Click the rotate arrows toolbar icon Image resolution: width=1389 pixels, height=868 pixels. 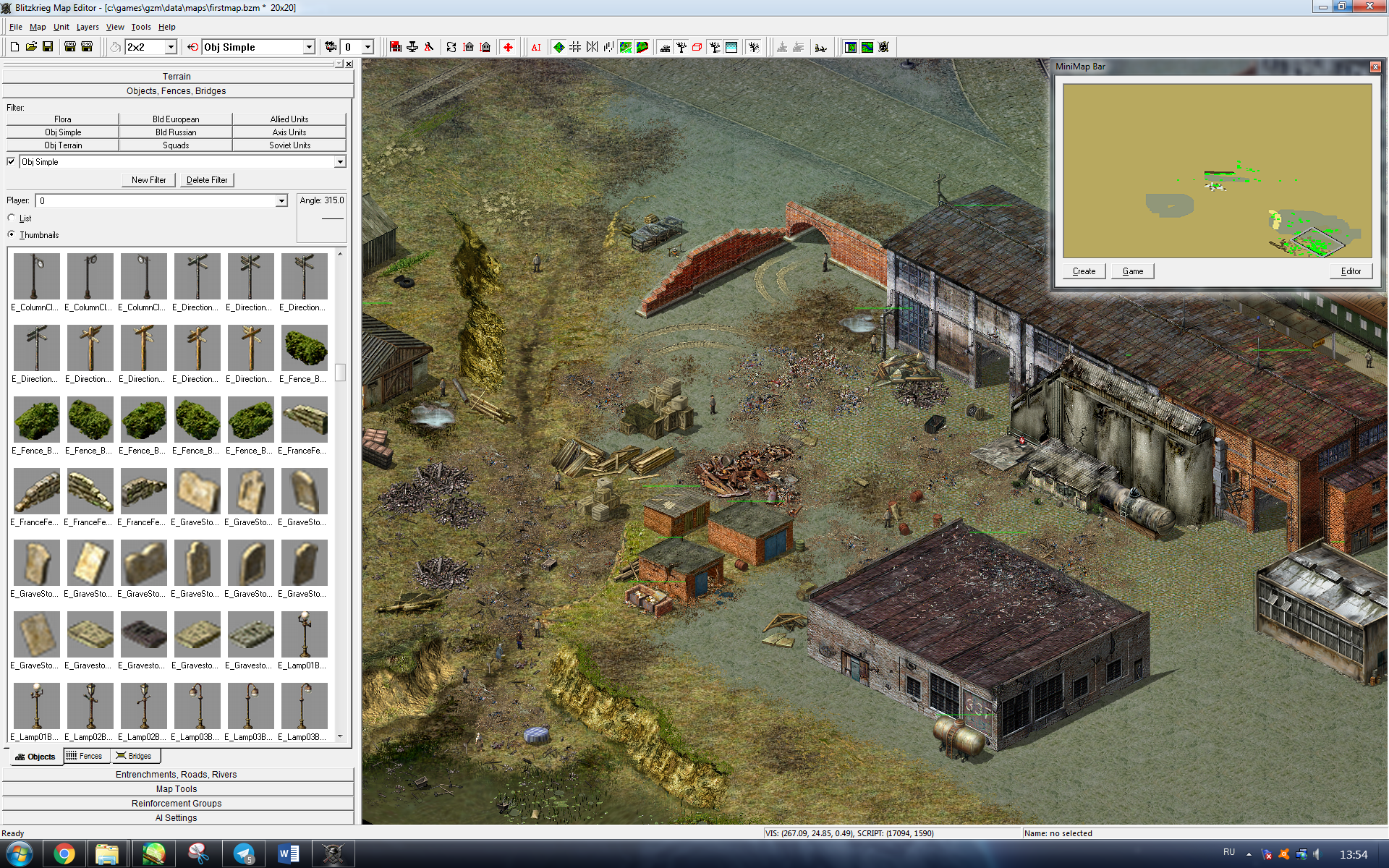pyautogui.click(x=451, y=47)
